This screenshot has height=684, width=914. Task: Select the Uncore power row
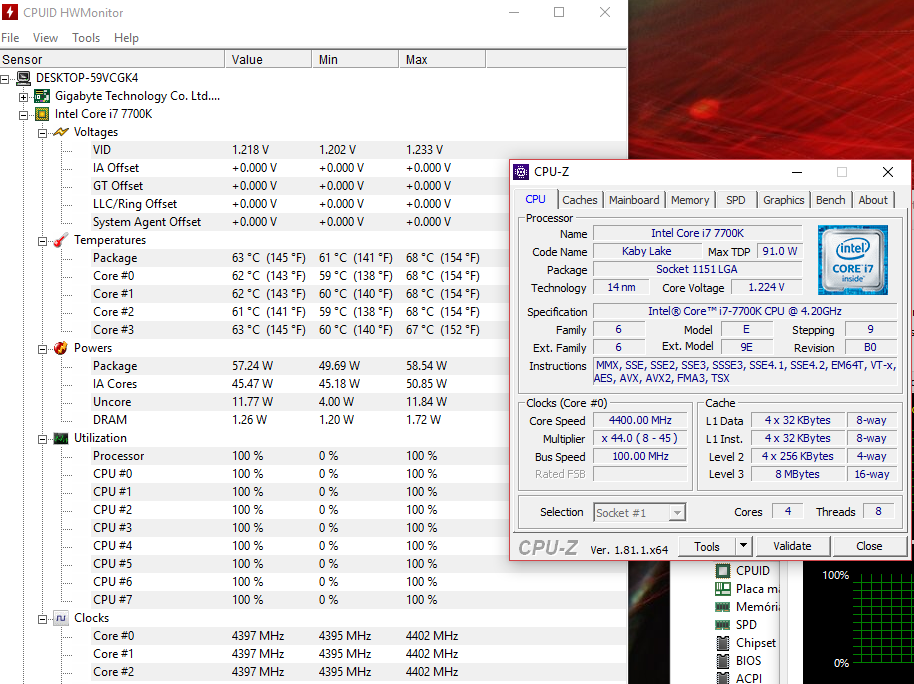tap(300, 402)
